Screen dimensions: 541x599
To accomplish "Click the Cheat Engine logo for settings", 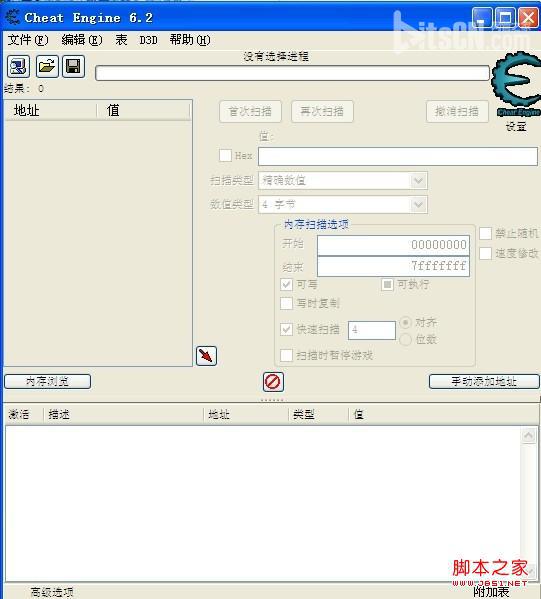I will [517, 85].
